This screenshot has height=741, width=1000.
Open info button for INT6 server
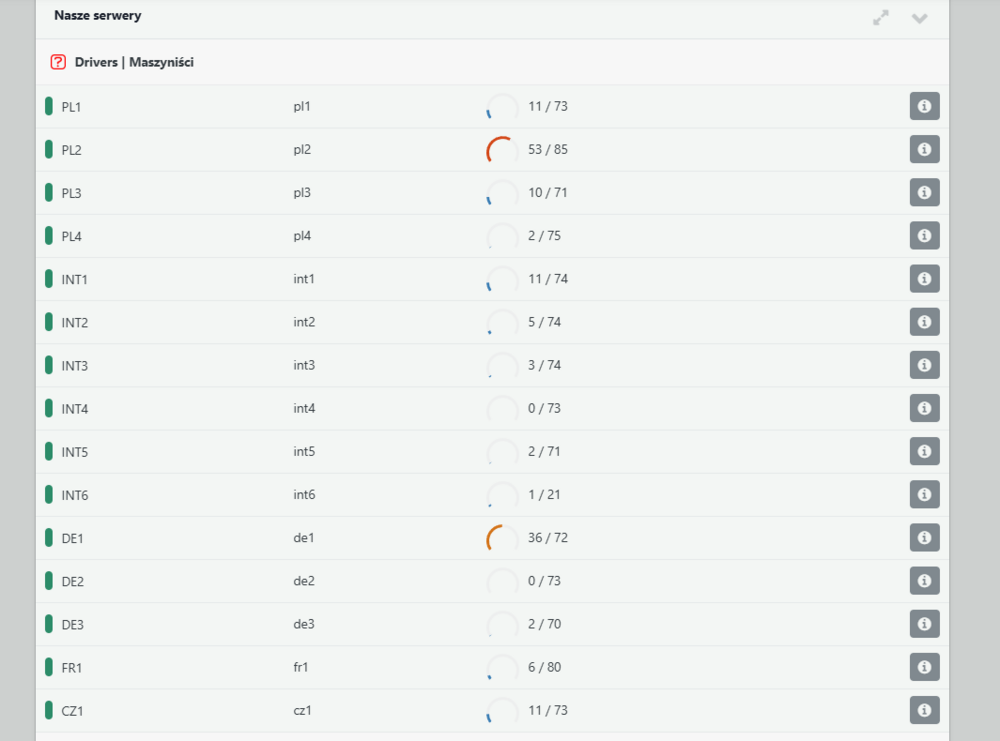pos(924,494)
